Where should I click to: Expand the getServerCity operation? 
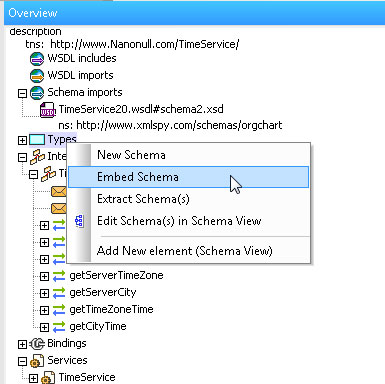(x=44, y=293)
